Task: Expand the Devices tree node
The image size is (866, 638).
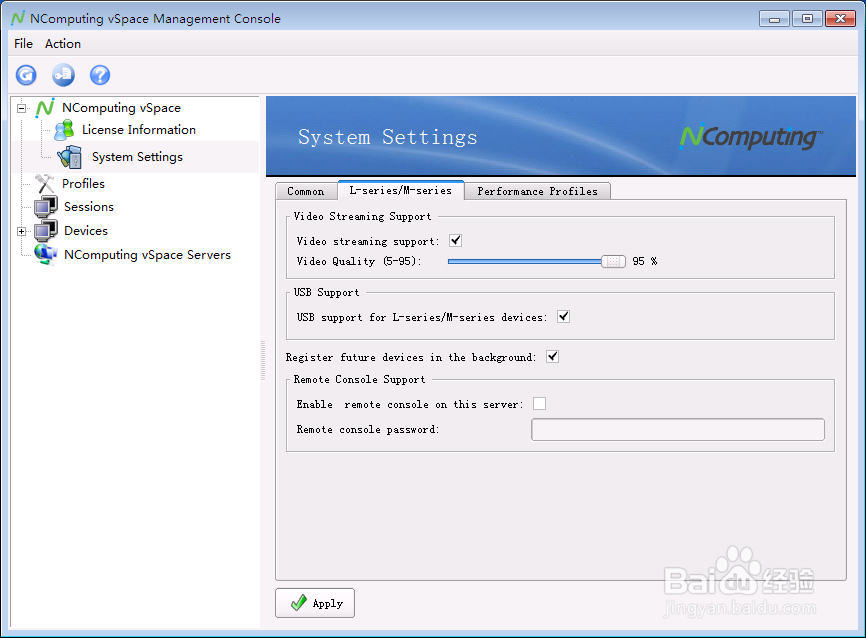Action: coord(22,231)
